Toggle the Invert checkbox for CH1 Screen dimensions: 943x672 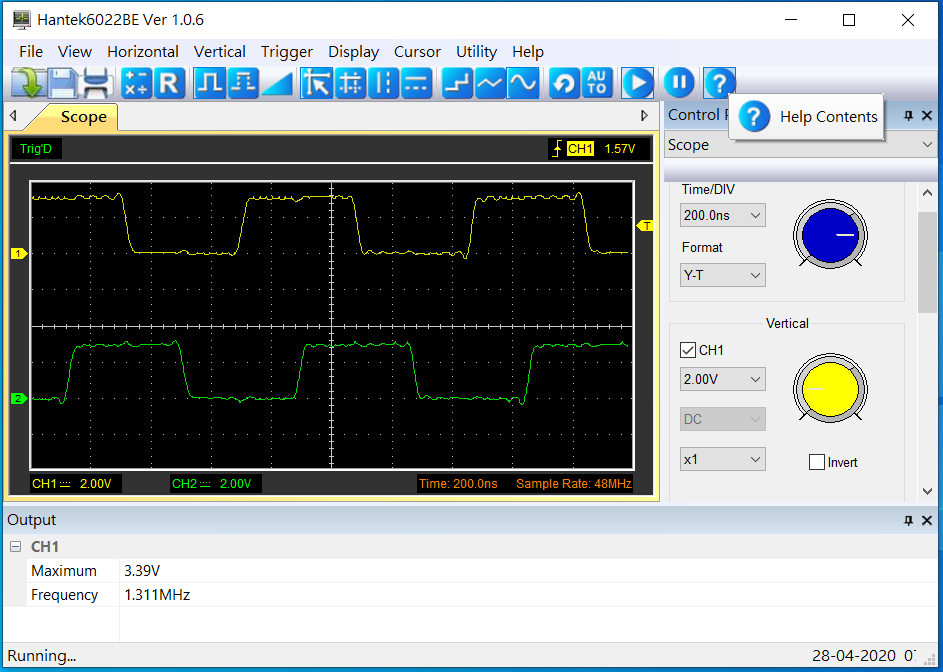(816, 461)
